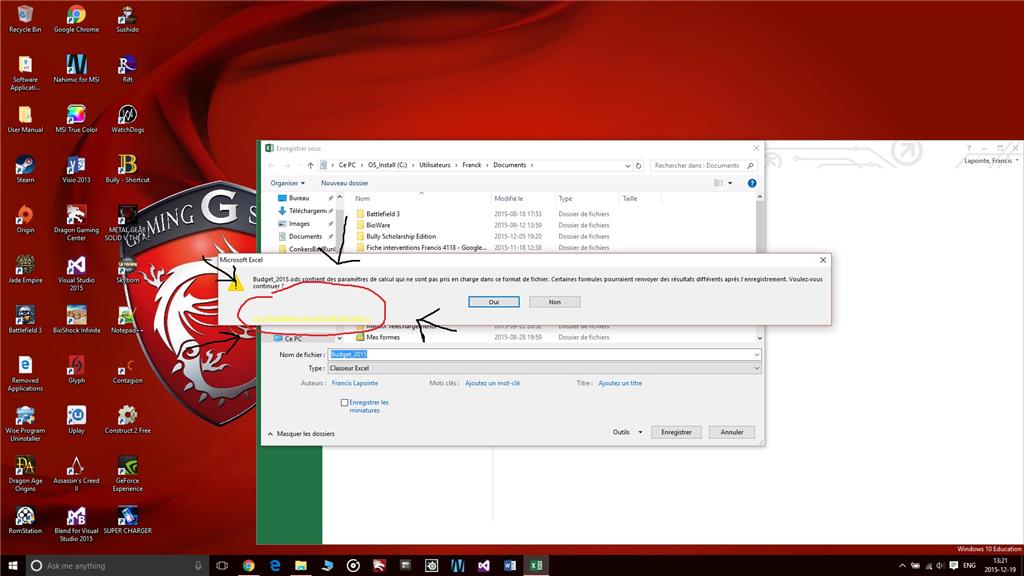This screenshot has width=1024, height=576.
Task: Open Origin desktop icon
Action: pos(25,219)
